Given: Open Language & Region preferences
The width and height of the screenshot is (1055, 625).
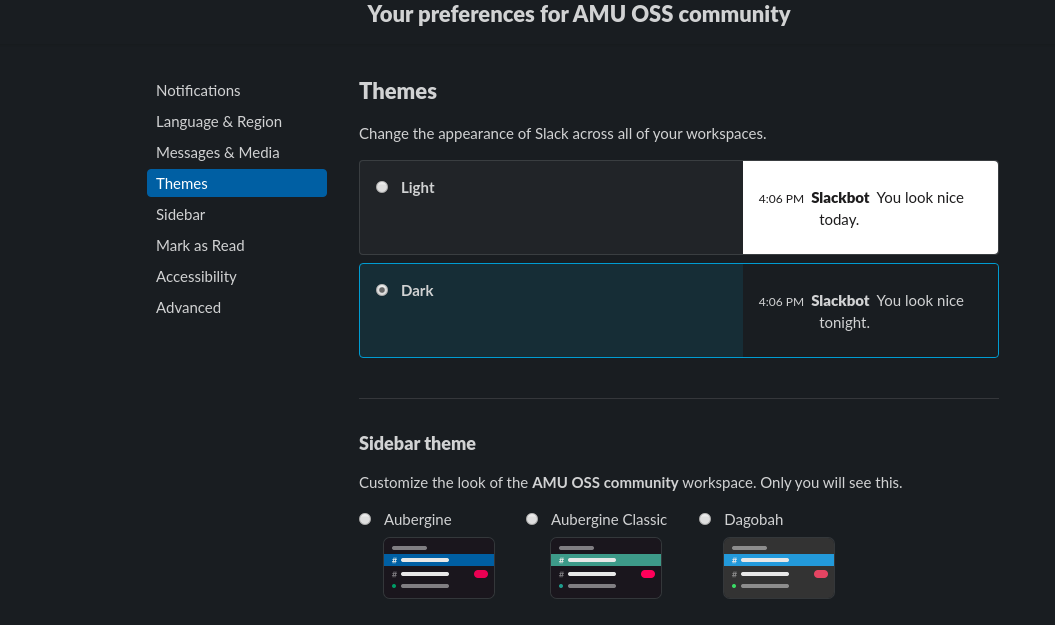Looking at the screenshot, I should (219, 122).
